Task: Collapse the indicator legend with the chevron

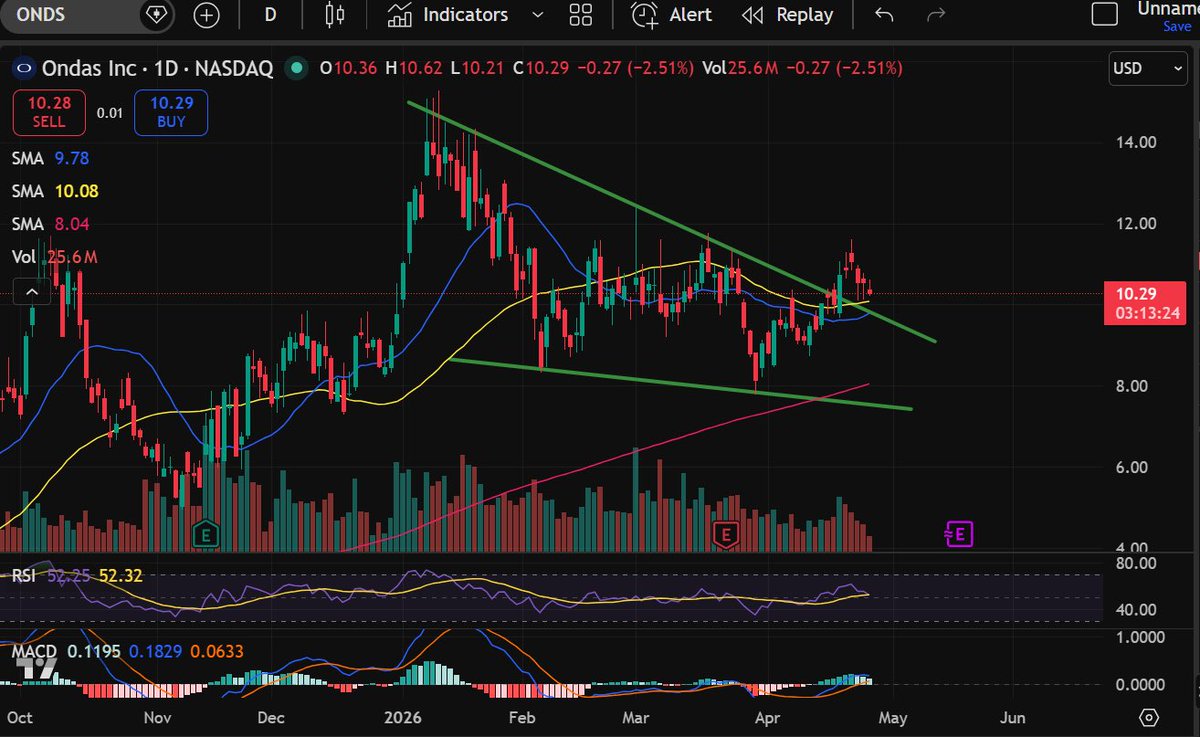Action: pyautogui.click(x=31, y=292)
